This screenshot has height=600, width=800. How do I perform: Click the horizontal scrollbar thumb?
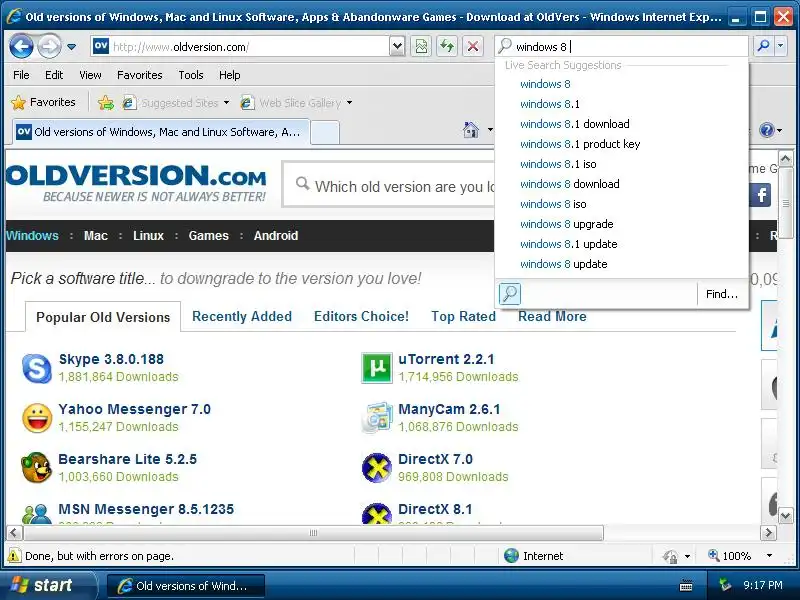pyautogui.click(x=313, y=533)
